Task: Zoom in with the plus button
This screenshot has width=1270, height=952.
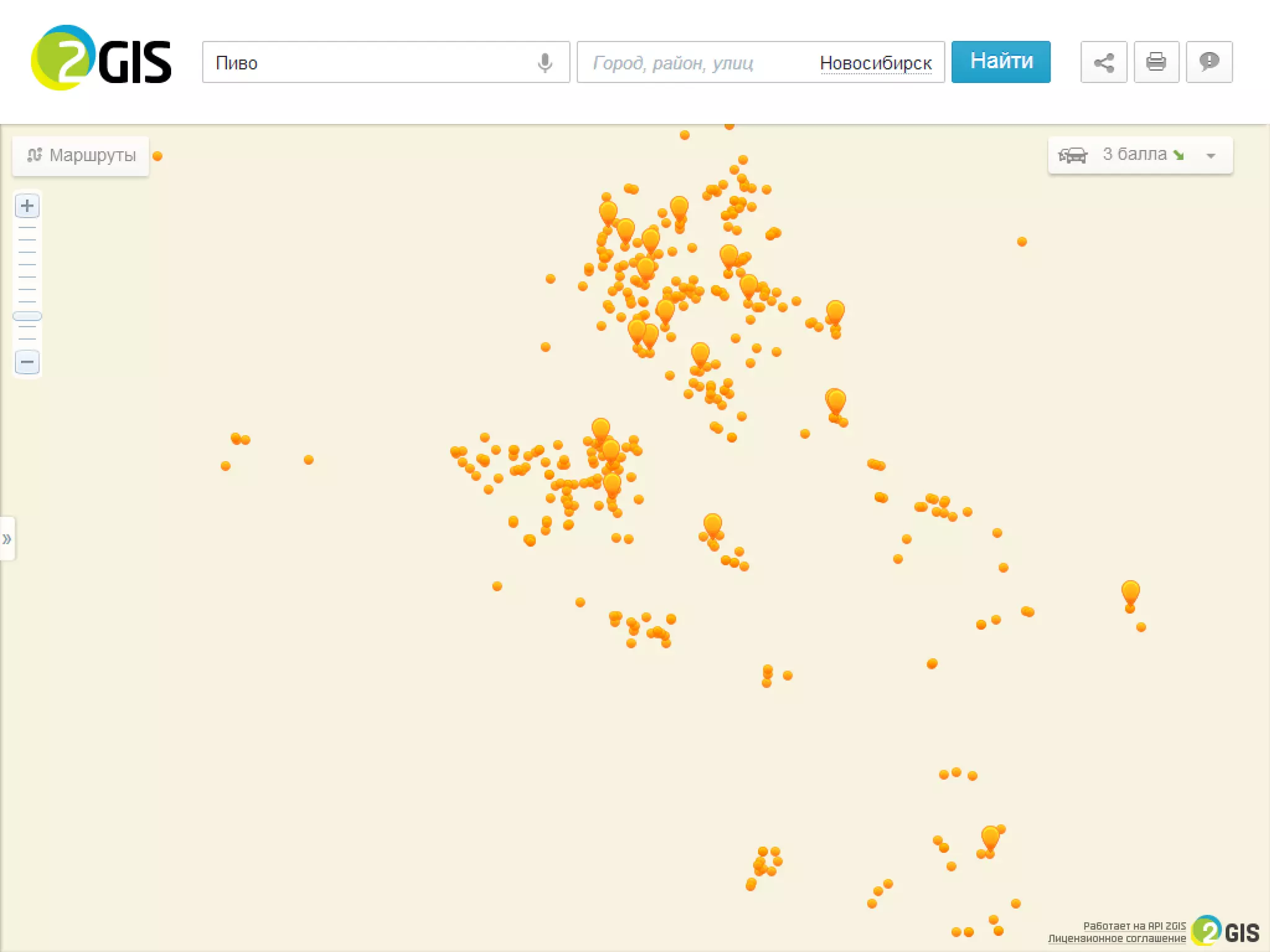Action: 27,206
